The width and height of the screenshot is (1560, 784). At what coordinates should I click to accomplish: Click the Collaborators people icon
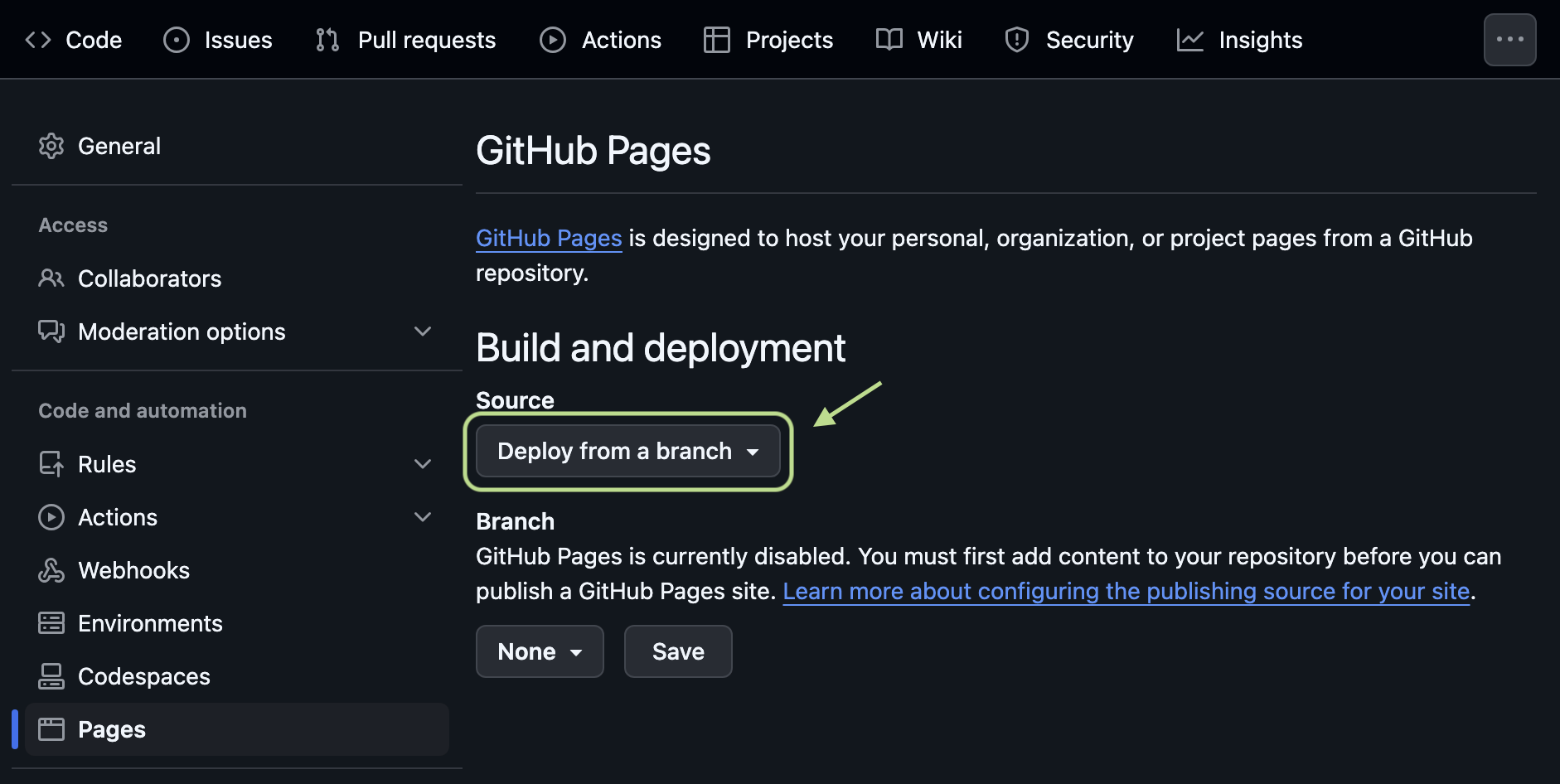pyautogui.click(x=51, y=278)
